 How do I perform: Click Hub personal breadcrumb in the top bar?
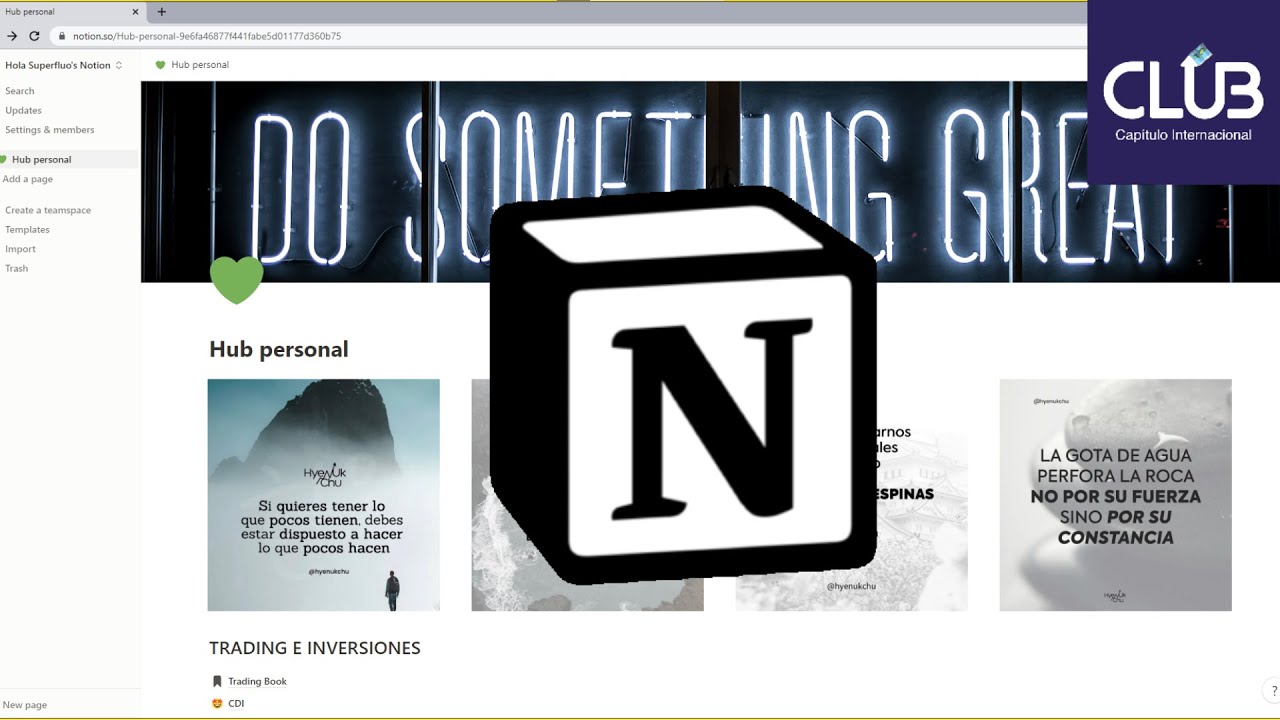coord(200,65)
